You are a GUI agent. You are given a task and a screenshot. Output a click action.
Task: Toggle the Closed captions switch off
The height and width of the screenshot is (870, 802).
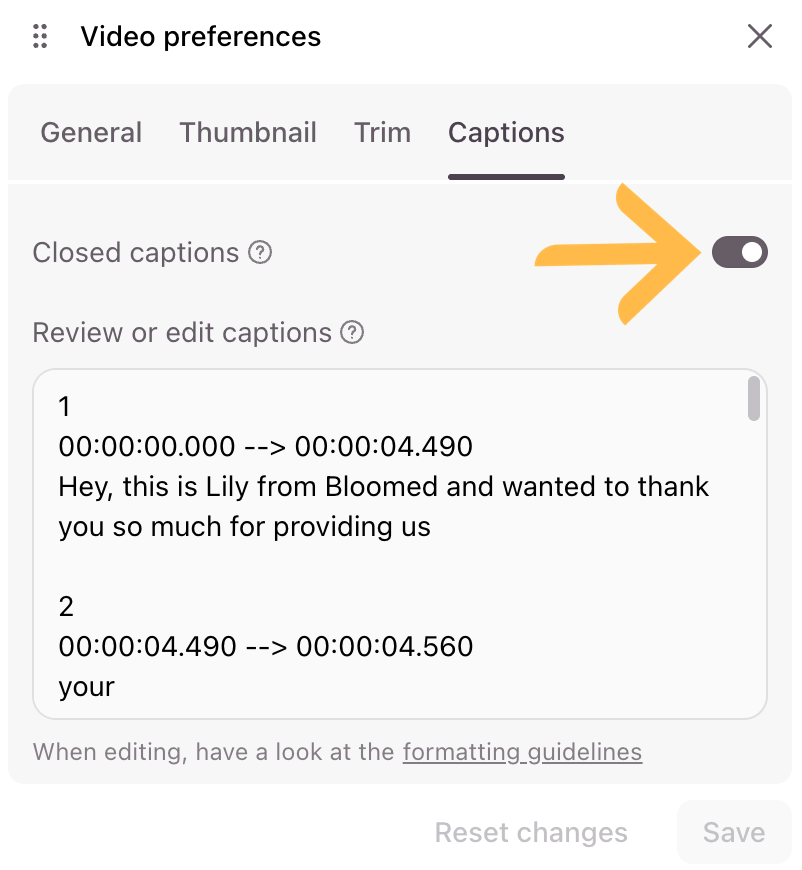(x=740, y=252)
